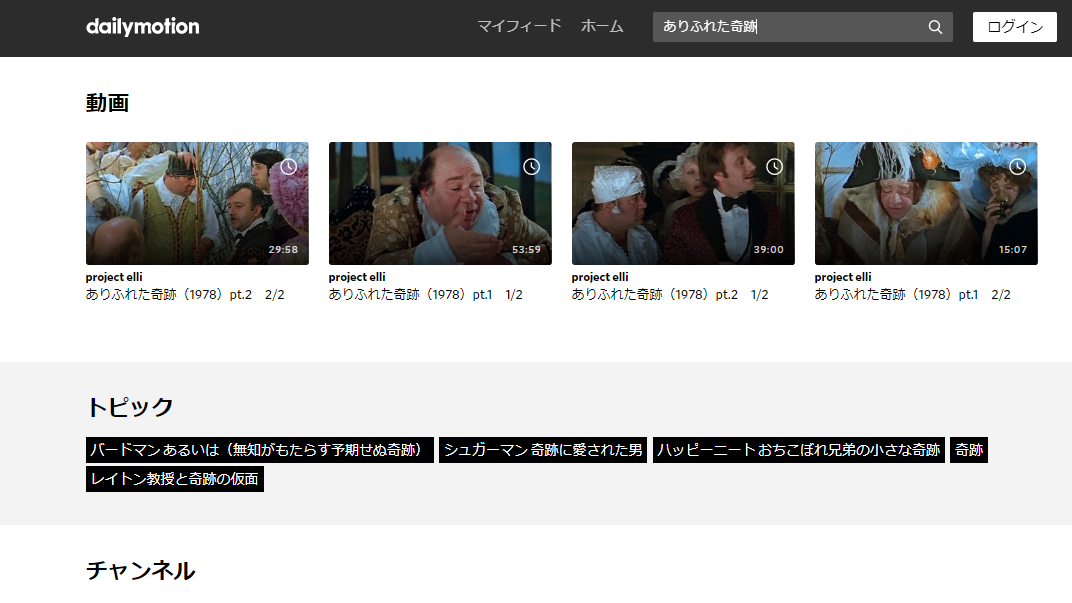This screenshot has width=1072, height=603.
Task: Click the ログイン button
Action: pos(1015,27)
